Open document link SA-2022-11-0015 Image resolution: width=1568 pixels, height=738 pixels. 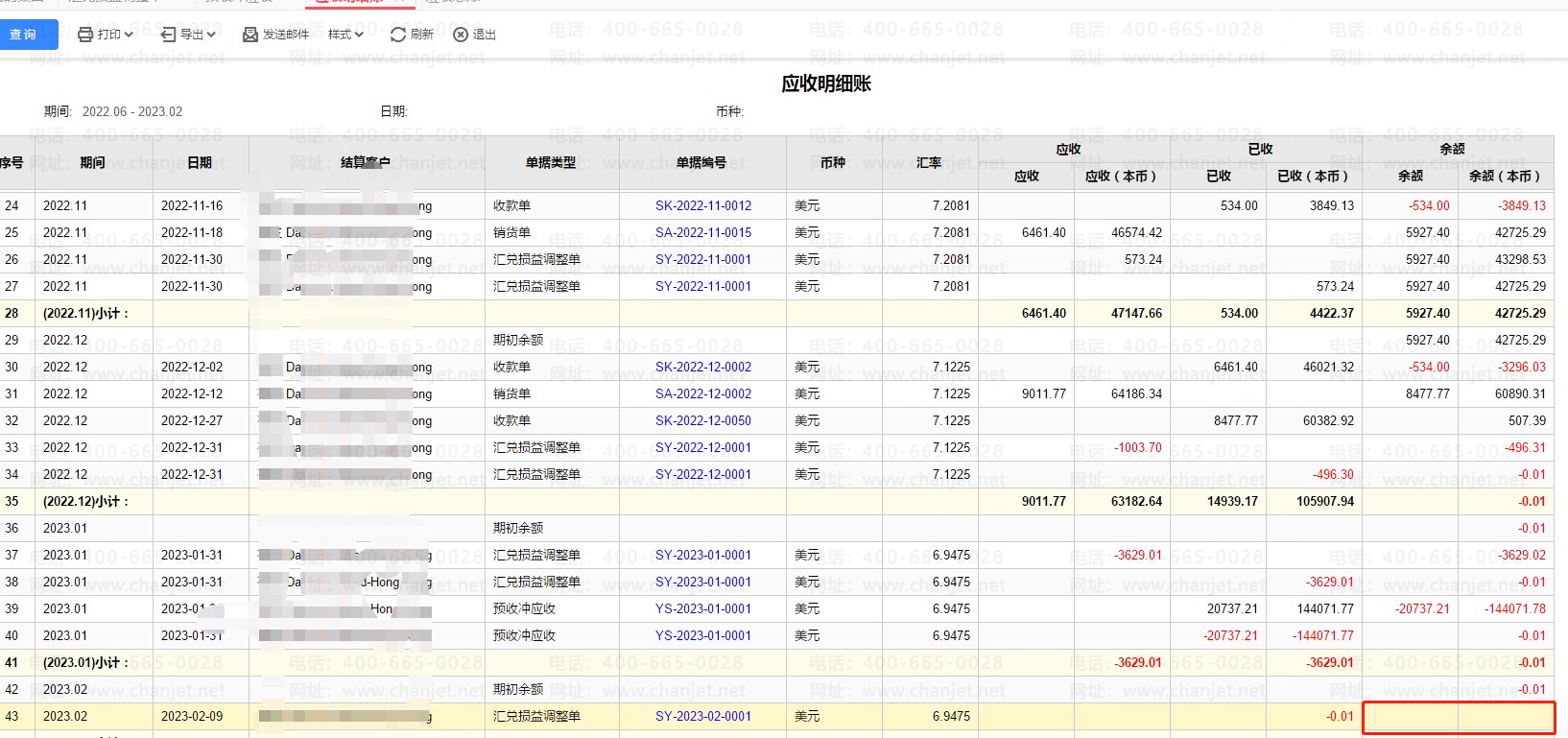point(703,232)
